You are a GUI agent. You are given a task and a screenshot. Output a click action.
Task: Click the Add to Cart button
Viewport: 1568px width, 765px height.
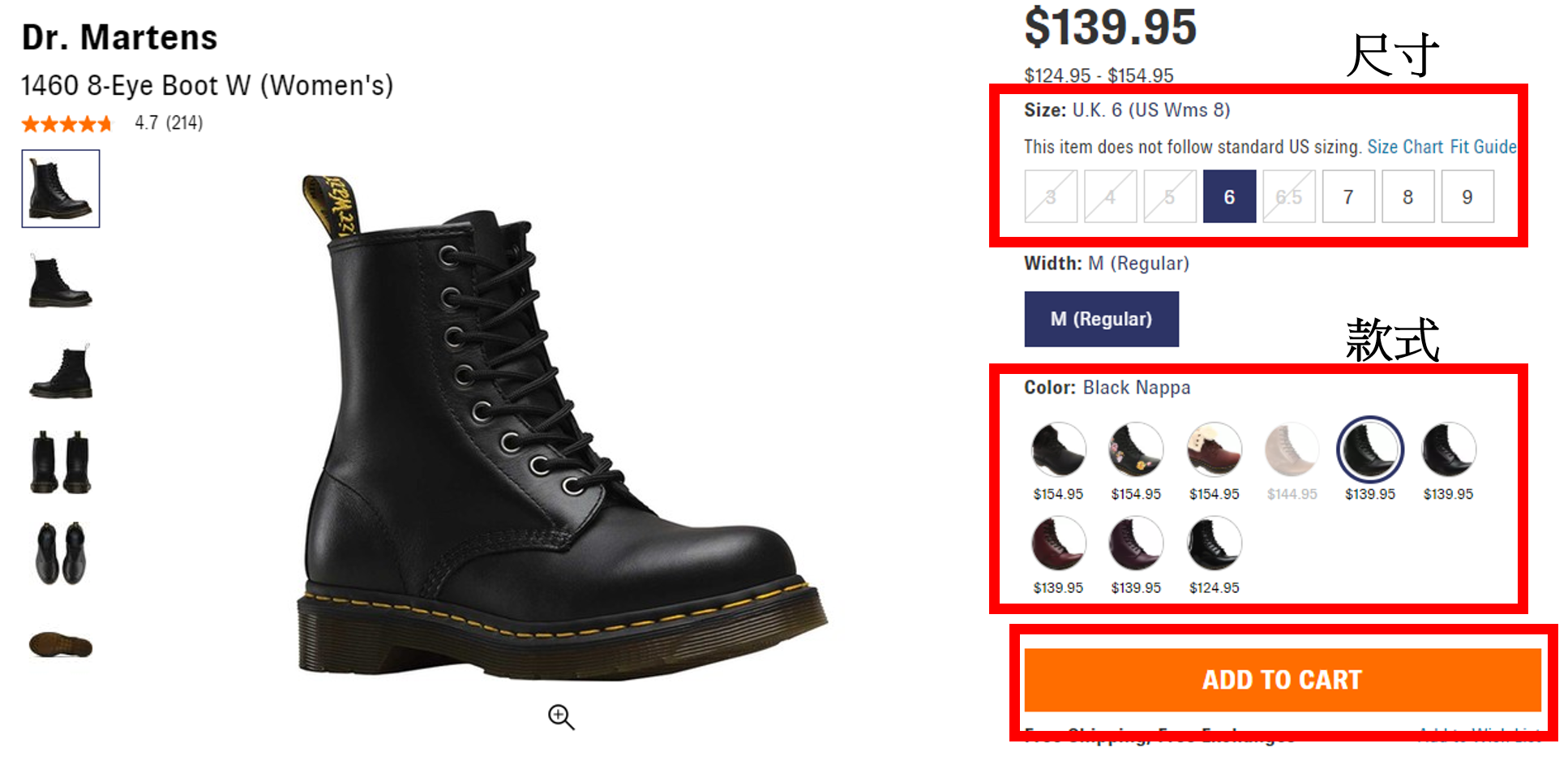(1282, 680)
